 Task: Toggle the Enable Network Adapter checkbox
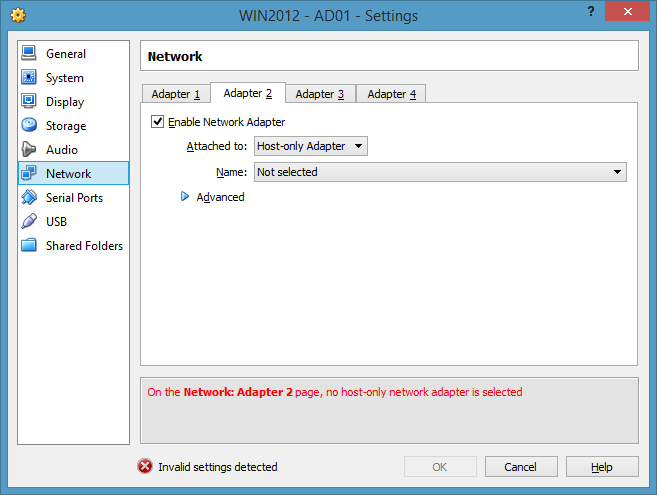pos(157,122)
